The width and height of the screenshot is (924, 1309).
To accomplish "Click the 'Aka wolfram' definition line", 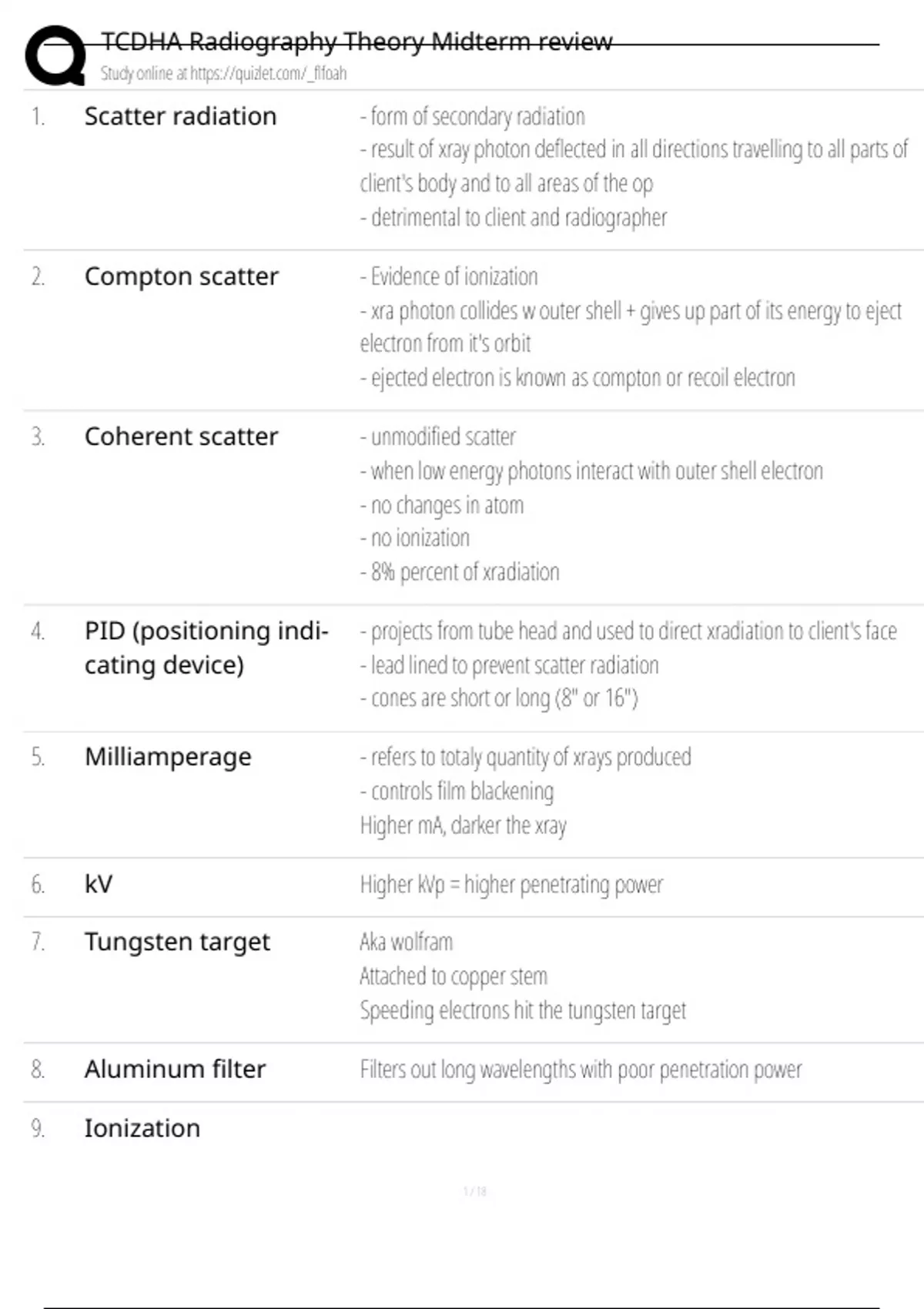I will (407, 942).
